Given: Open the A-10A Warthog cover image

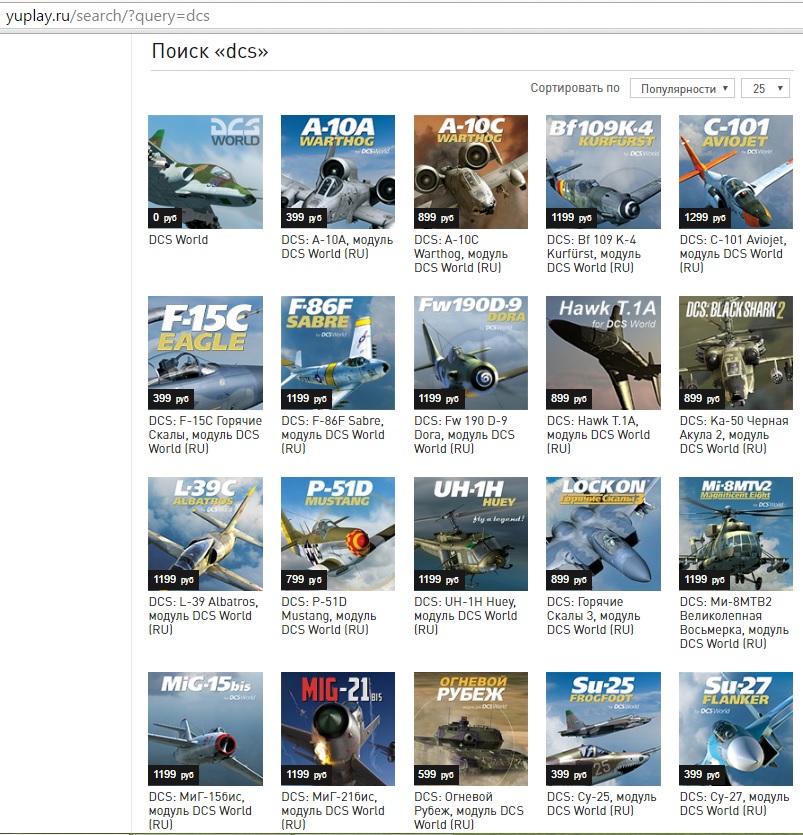Looking at the screenshot, I should tap(338, 172).
